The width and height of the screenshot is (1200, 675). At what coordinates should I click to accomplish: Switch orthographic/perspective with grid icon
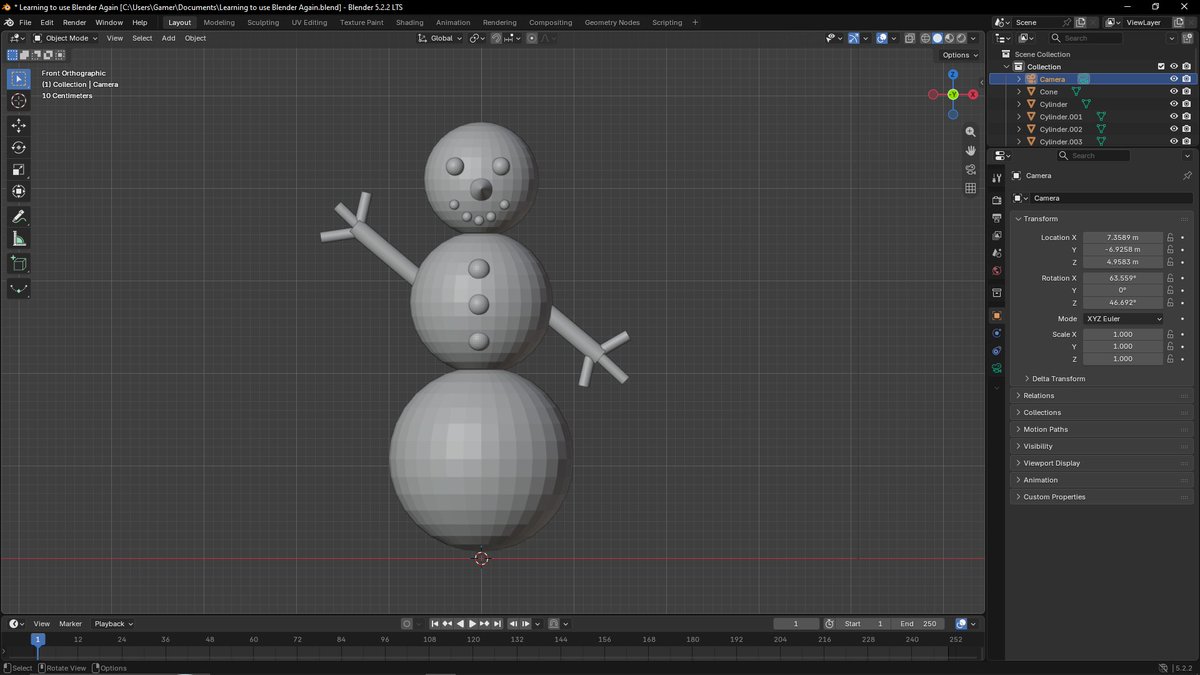(970, 188)
